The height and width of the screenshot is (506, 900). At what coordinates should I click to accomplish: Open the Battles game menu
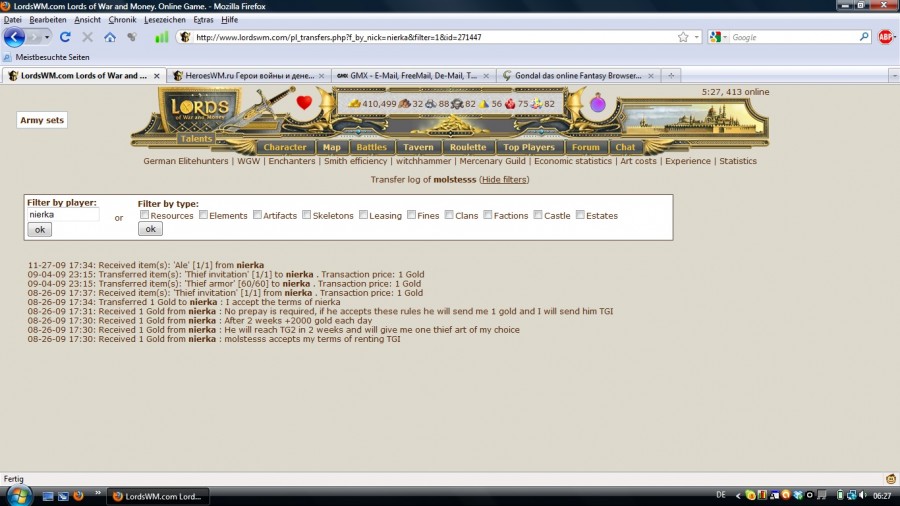pos(371,147)
